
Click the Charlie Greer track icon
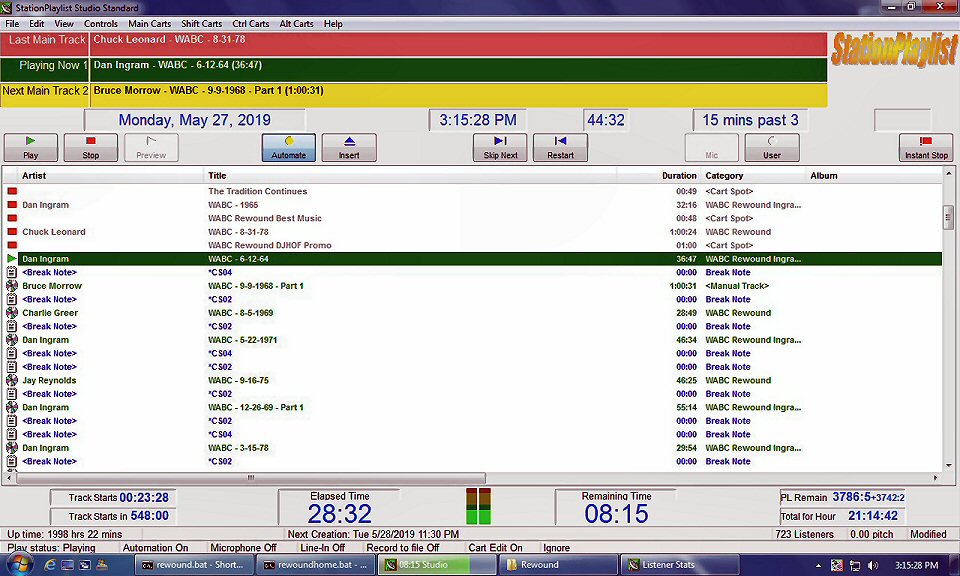12,313
